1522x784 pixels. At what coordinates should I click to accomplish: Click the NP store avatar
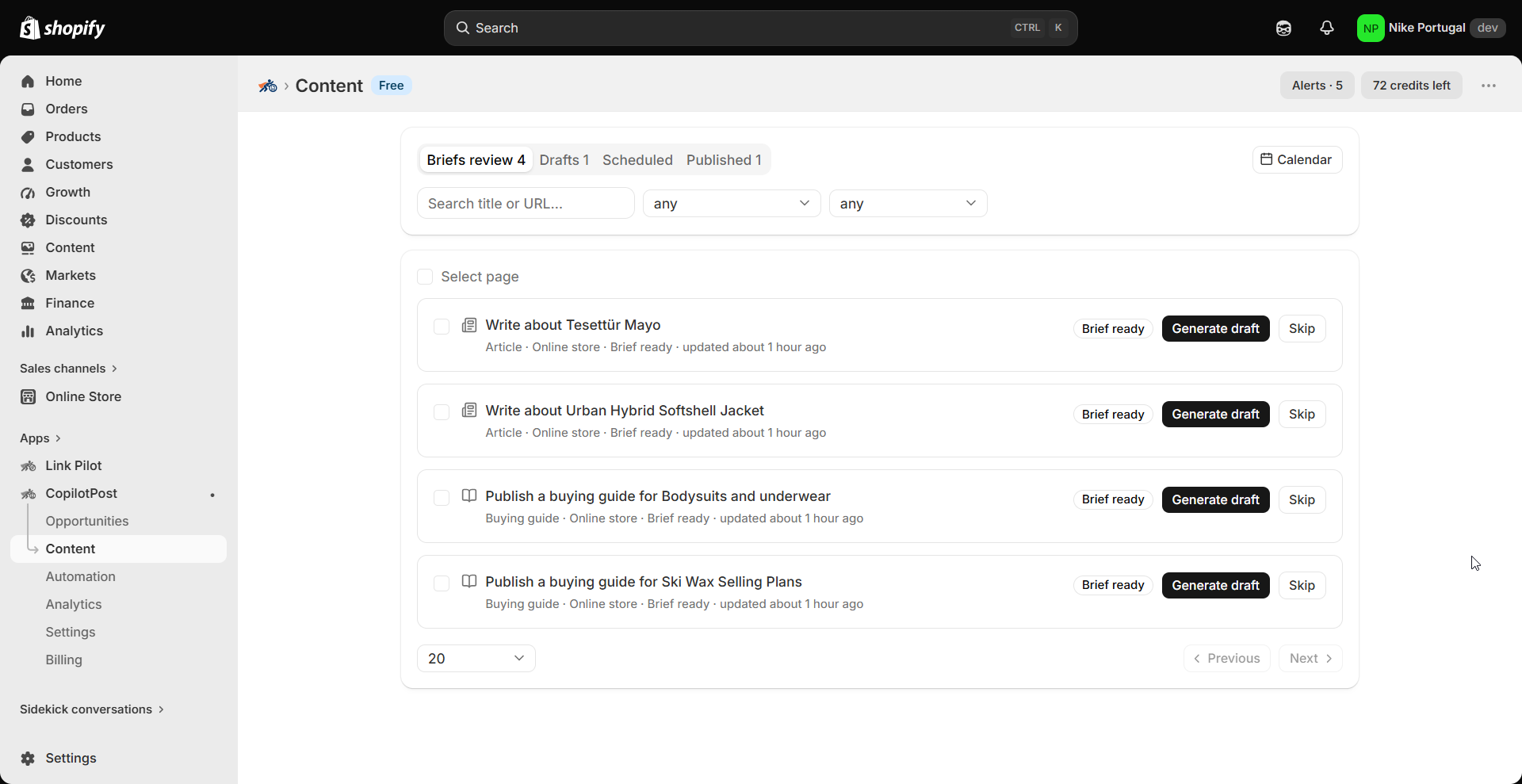pos(1371,28)
